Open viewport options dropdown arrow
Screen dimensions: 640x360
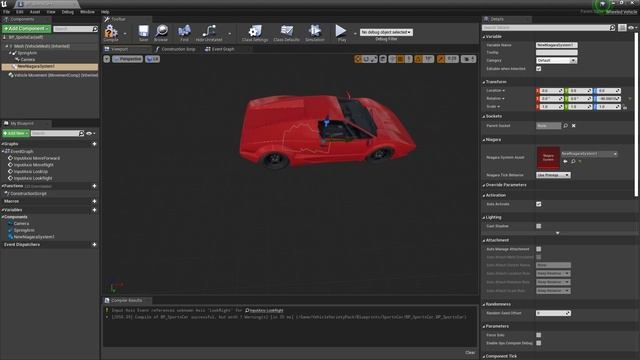(107, 59)
